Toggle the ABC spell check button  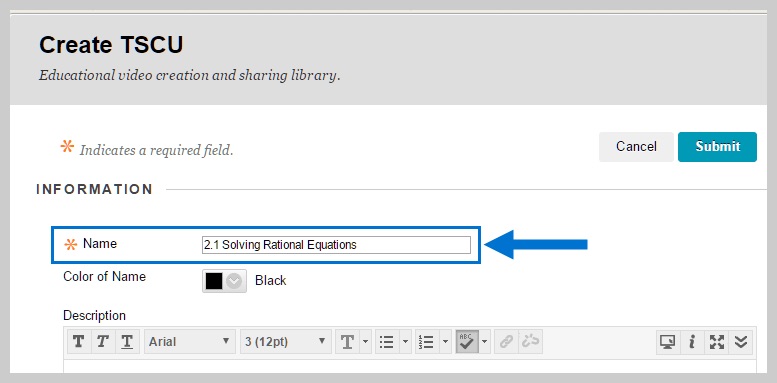467,342
